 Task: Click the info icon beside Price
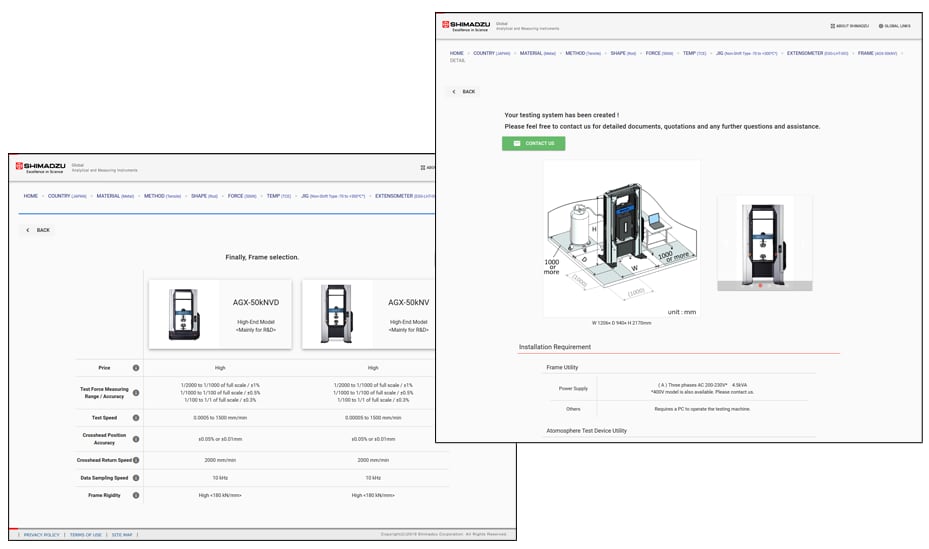coord(136,368)
